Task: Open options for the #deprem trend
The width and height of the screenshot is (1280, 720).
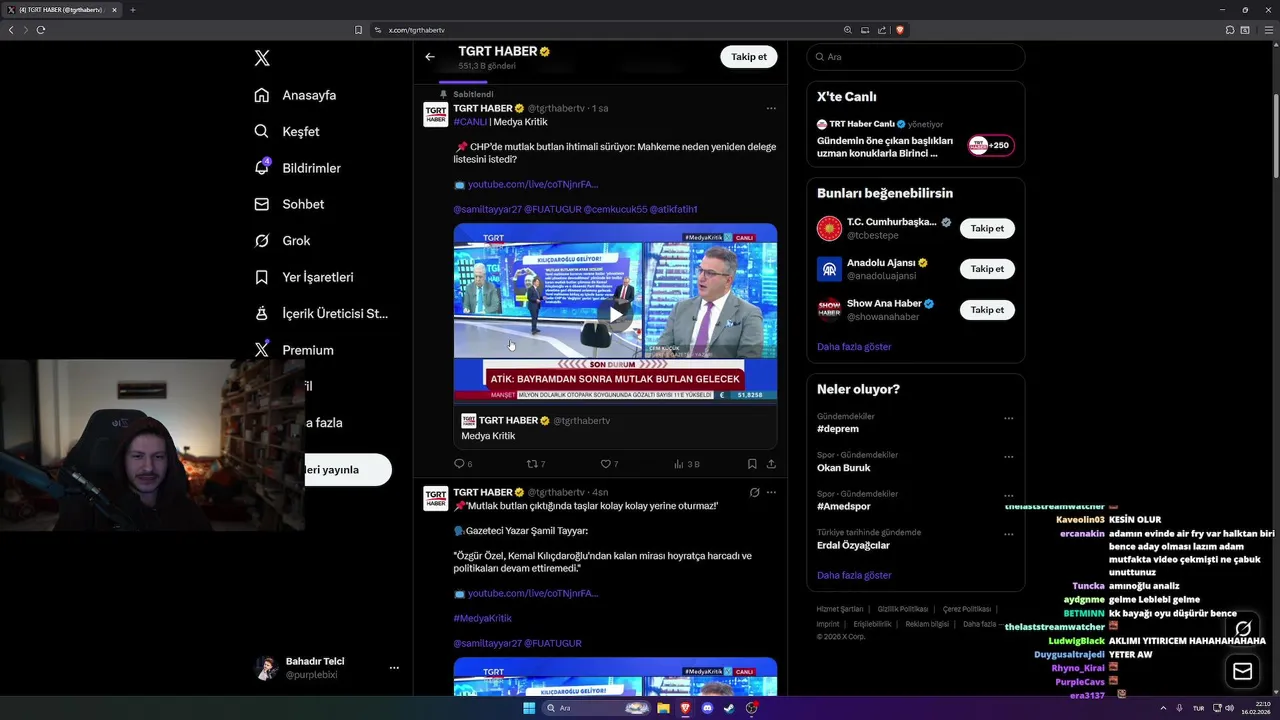Action: click(x=1008, y=418)
